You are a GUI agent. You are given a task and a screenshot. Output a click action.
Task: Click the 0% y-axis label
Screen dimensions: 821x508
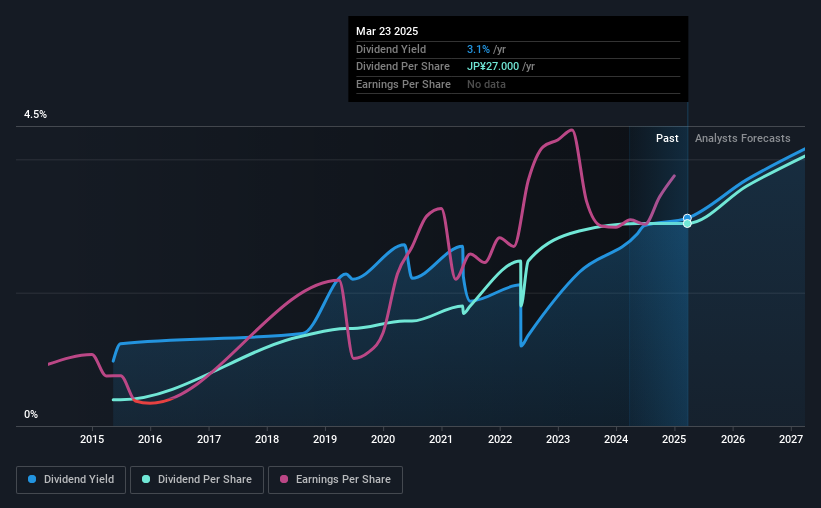[31, 414]
